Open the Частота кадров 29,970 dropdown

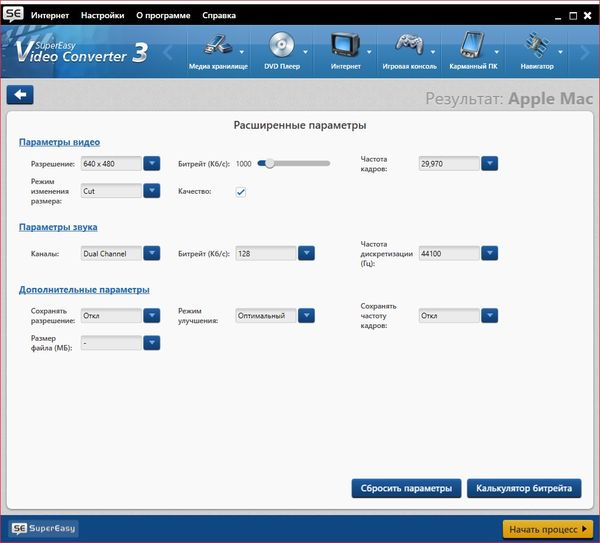[490, 163]
